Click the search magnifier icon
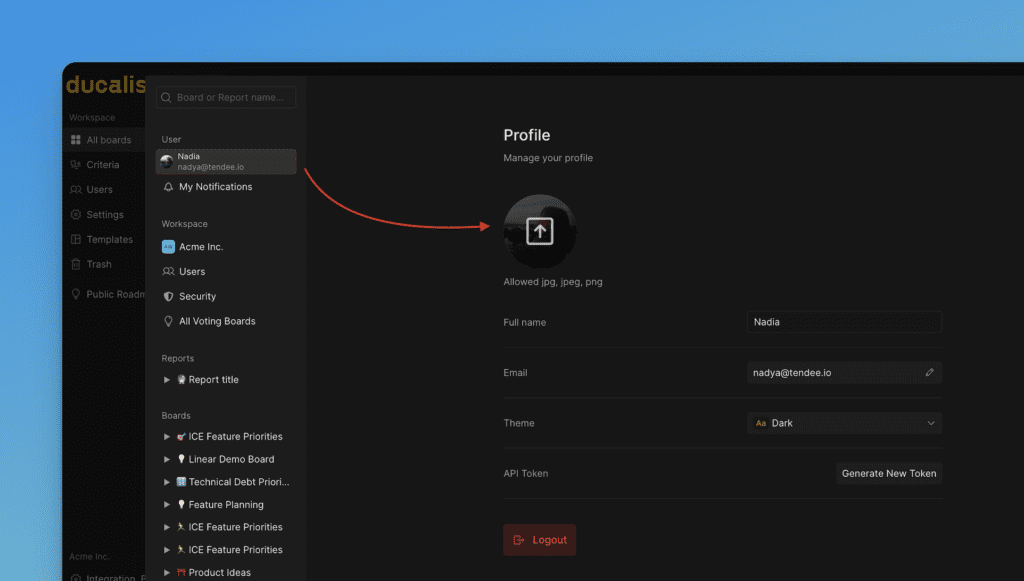Screen dimensions: 1024x581 [x=166, y=98]
